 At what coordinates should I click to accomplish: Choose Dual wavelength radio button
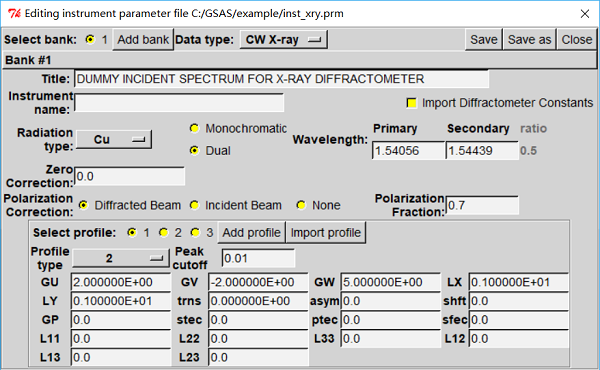[x=194, y=151]
